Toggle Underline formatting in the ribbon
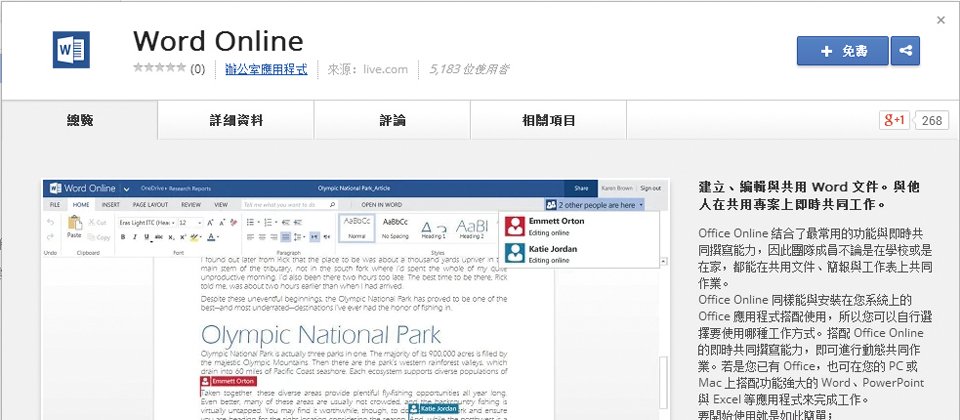 tap(146, 237)
